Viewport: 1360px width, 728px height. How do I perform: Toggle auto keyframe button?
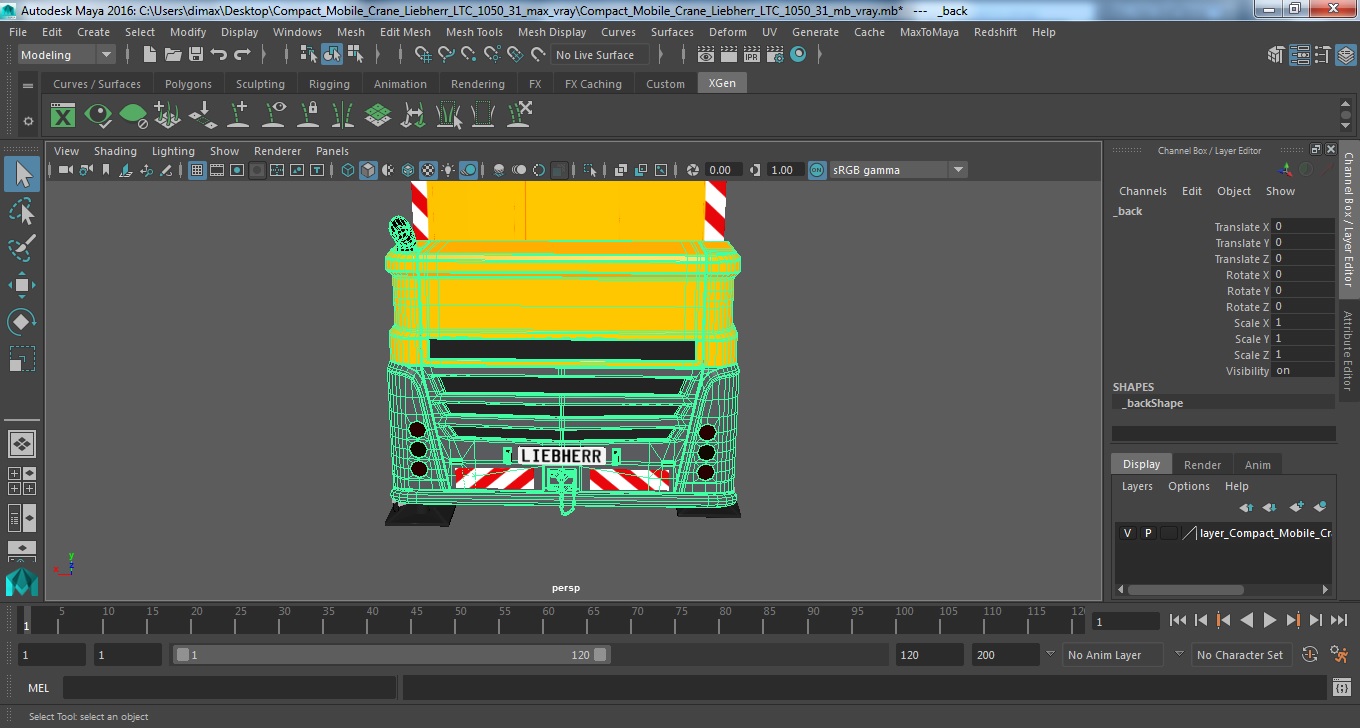[x=1310, y=655]
